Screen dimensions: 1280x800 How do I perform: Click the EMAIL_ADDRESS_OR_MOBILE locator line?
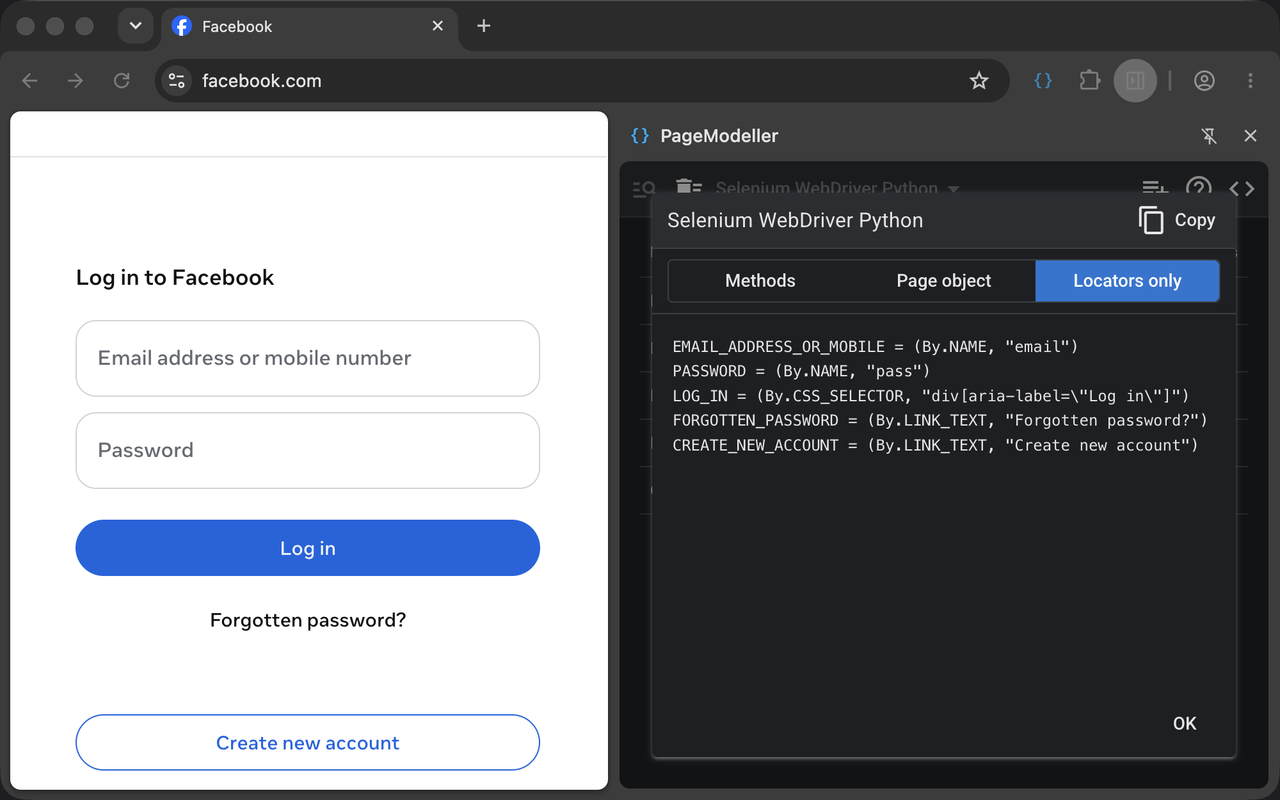[x=875, y=347]
